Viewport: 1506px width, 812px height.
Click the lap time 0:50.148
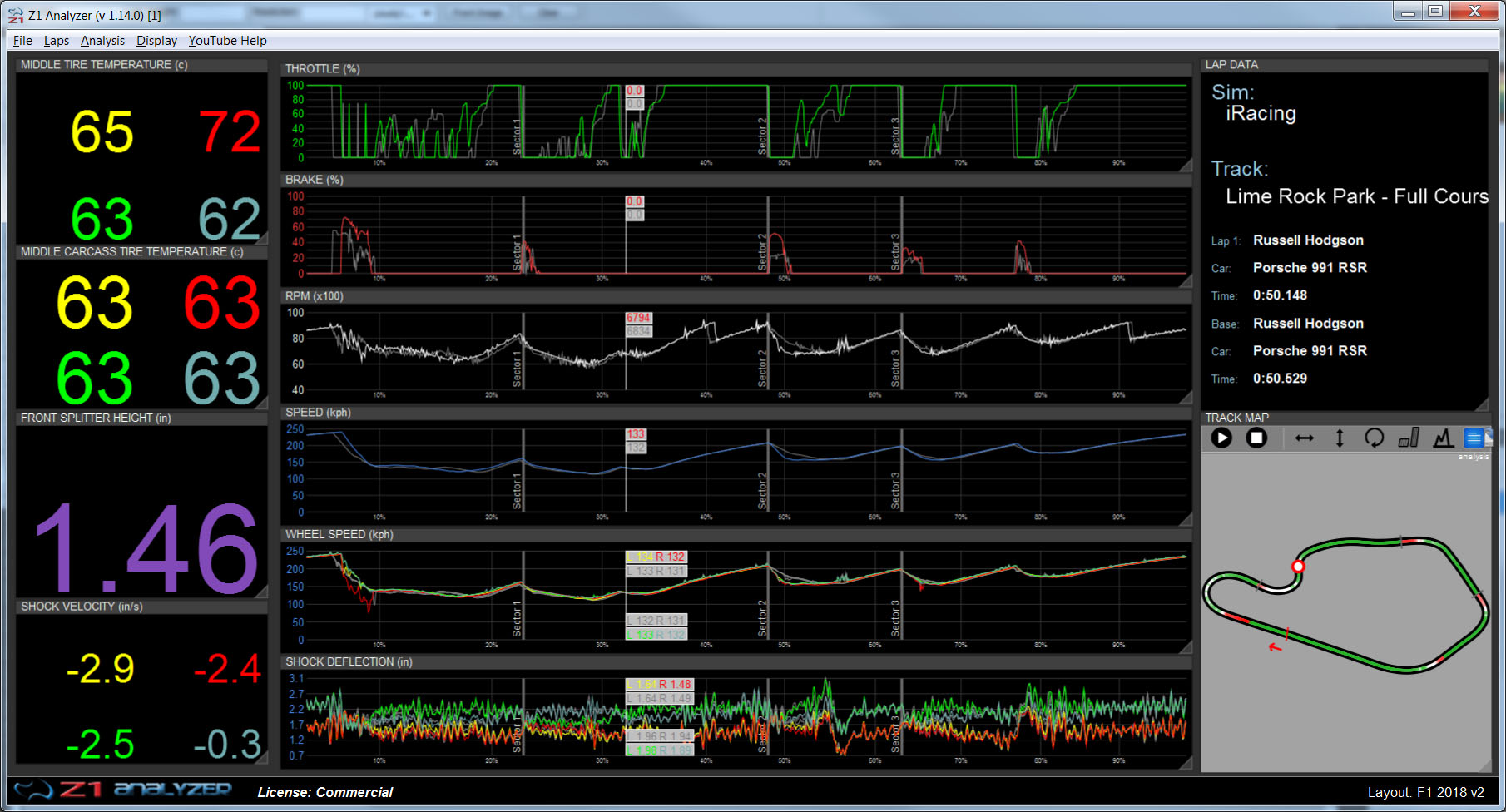[x=1280, y=295]
